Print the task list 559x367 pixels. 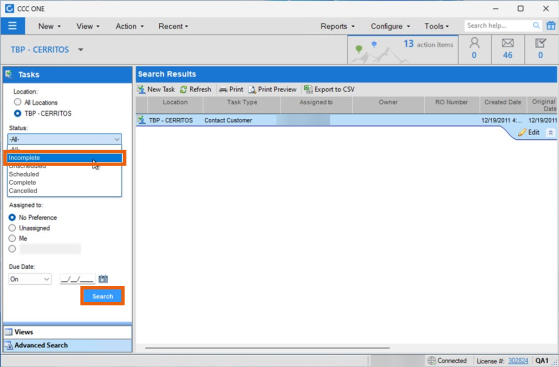pos(231,90)
